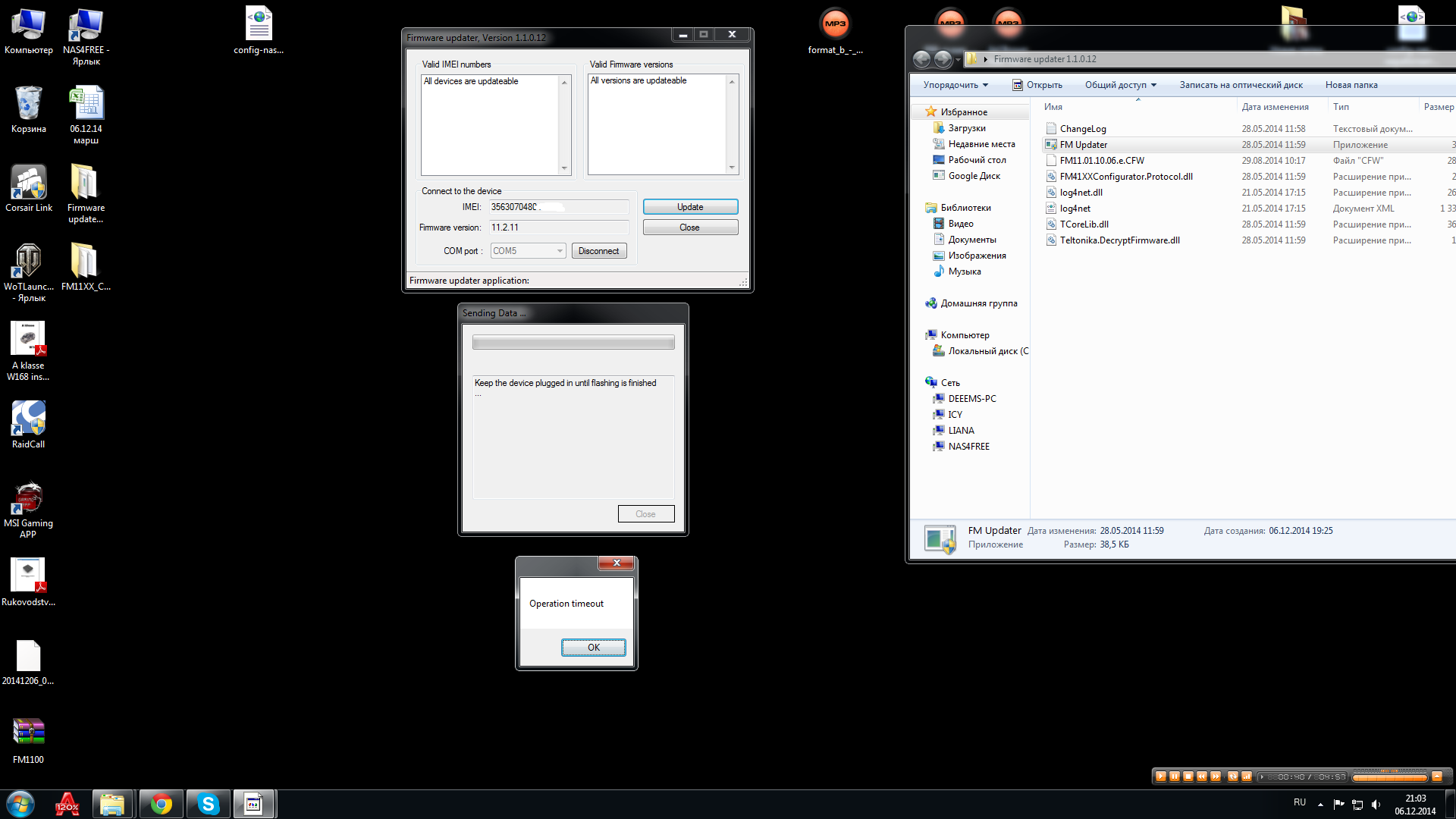Image resolution: width=1456 pixels, height=819 pixels.
Task: Select the FM11.01.10.06.e.CFW file
Action: tap(1101, 161)
